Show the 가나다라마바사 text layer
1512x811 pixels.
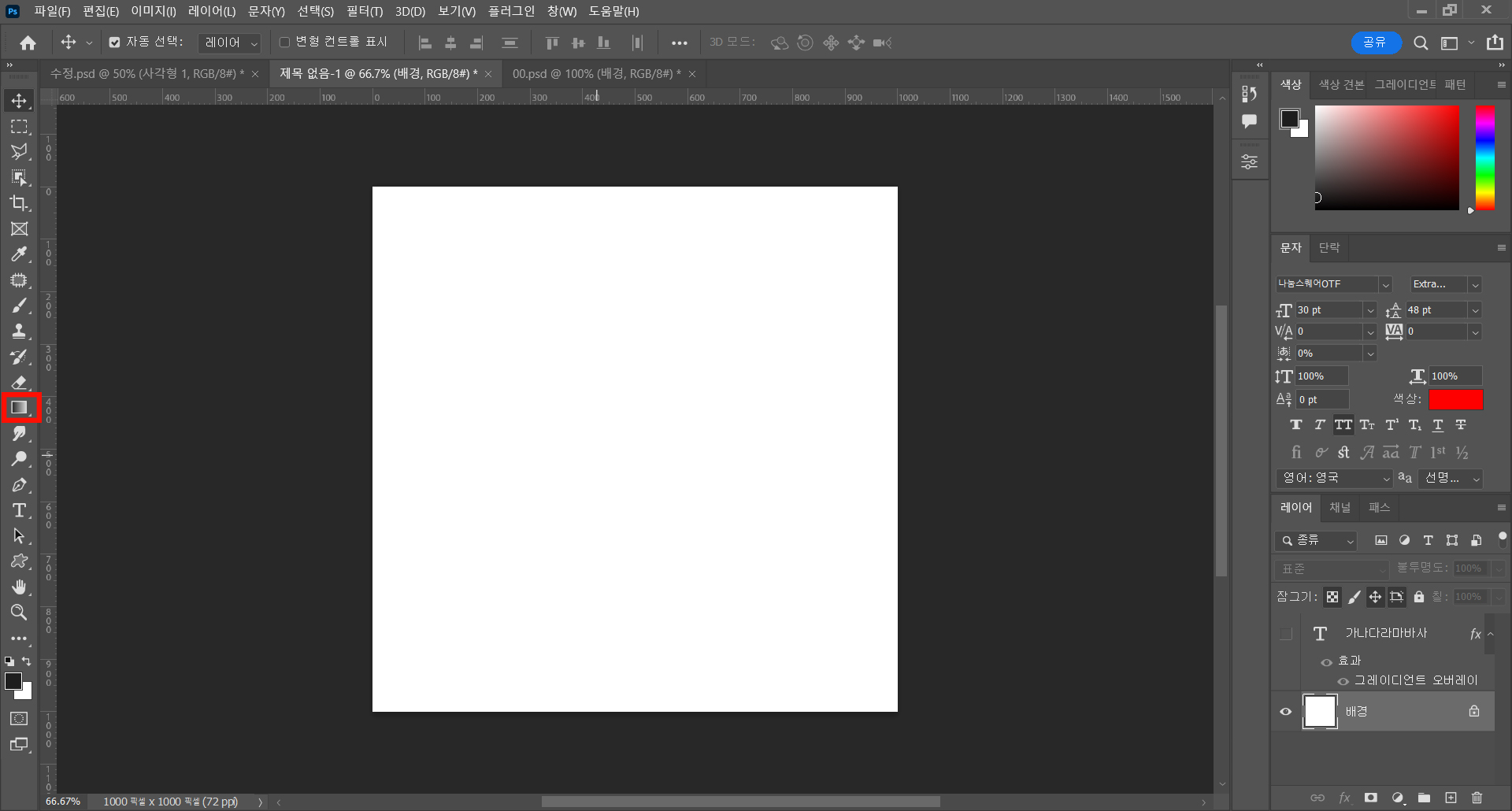coord(1286,634)
